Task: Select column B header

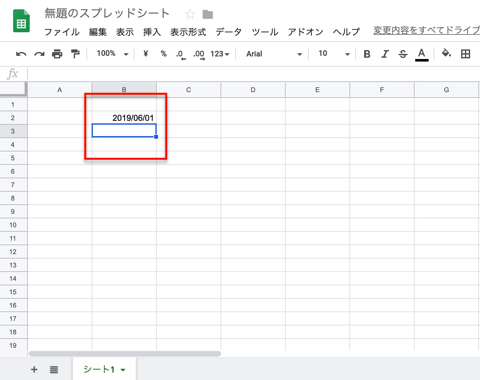Action: click(124, 90)
